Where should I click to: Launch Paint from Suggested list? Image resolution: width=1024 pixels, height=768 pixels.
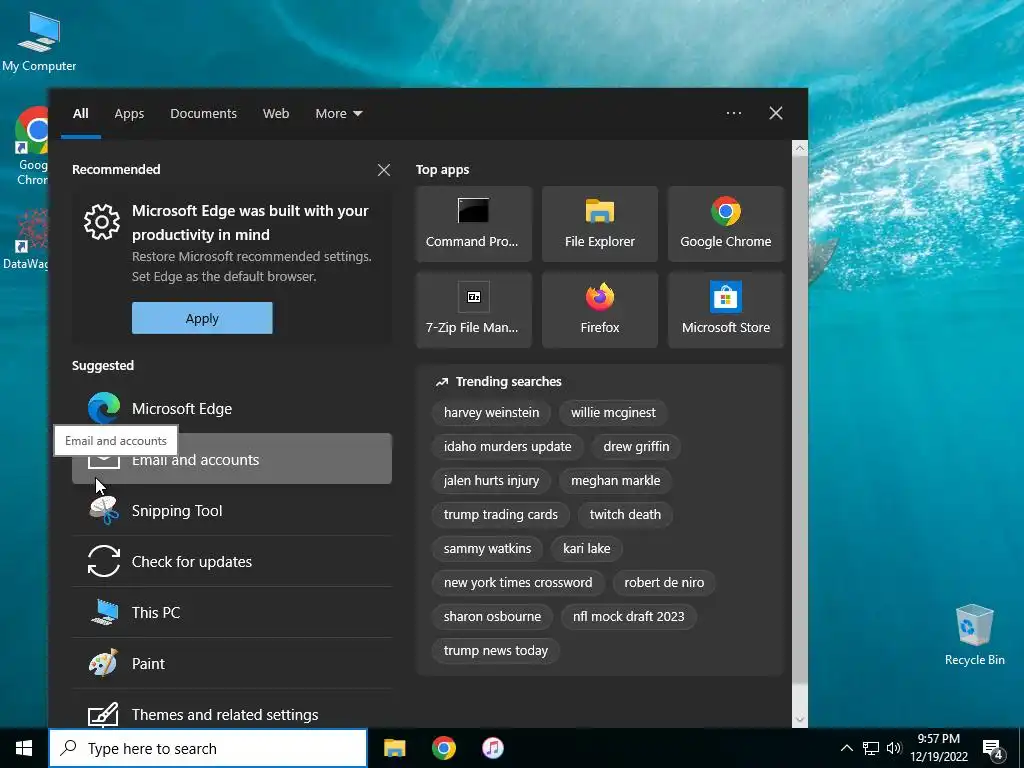(x=232, y=663)
